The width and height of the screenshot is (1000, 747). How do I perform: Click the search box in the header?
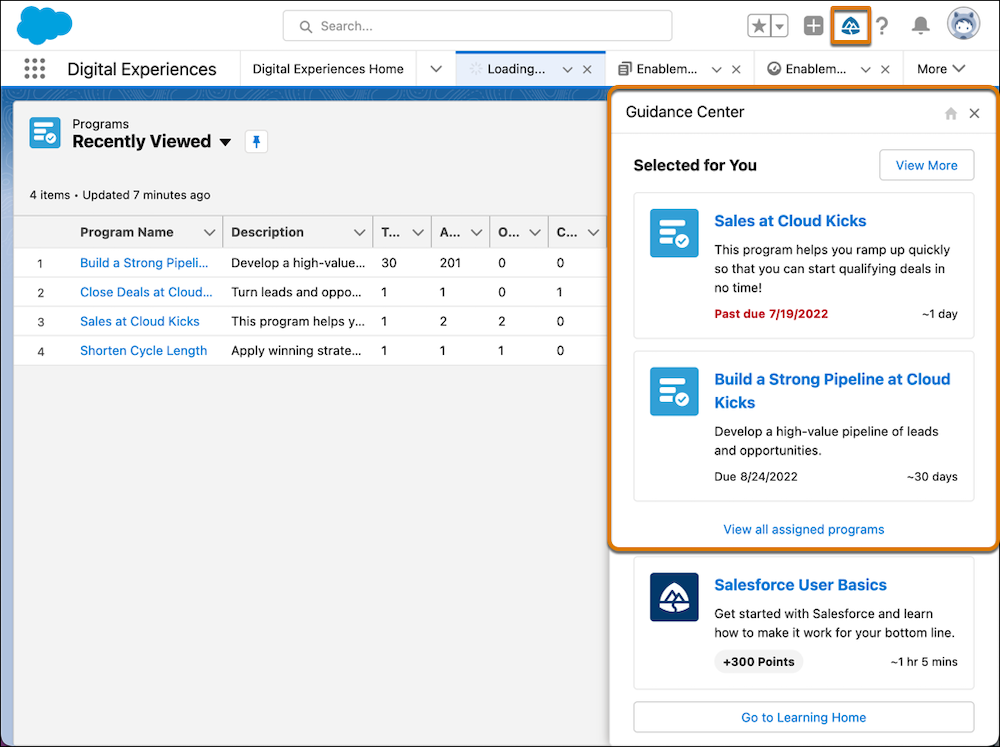click(x=476, y=25)
